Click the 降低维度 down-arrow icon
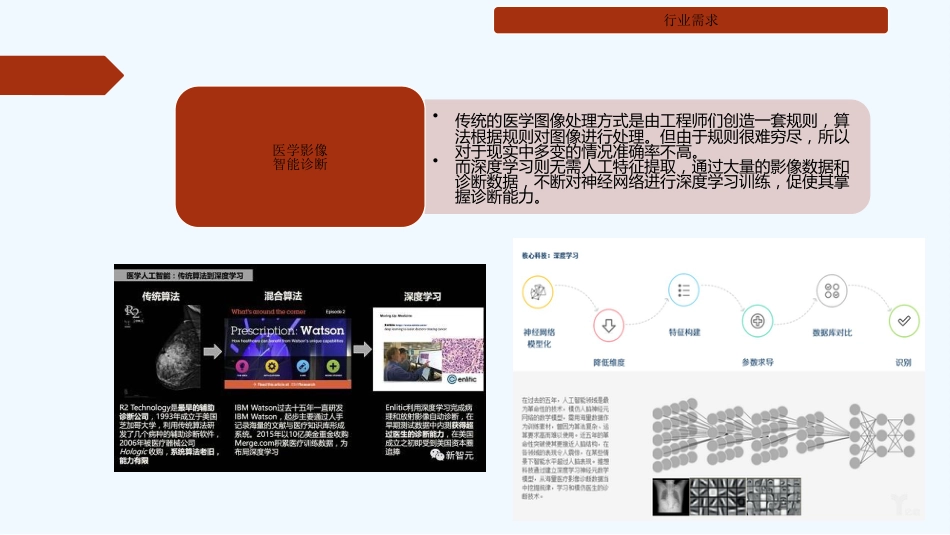Screen dimensions: 950x535 coord(609,325)
